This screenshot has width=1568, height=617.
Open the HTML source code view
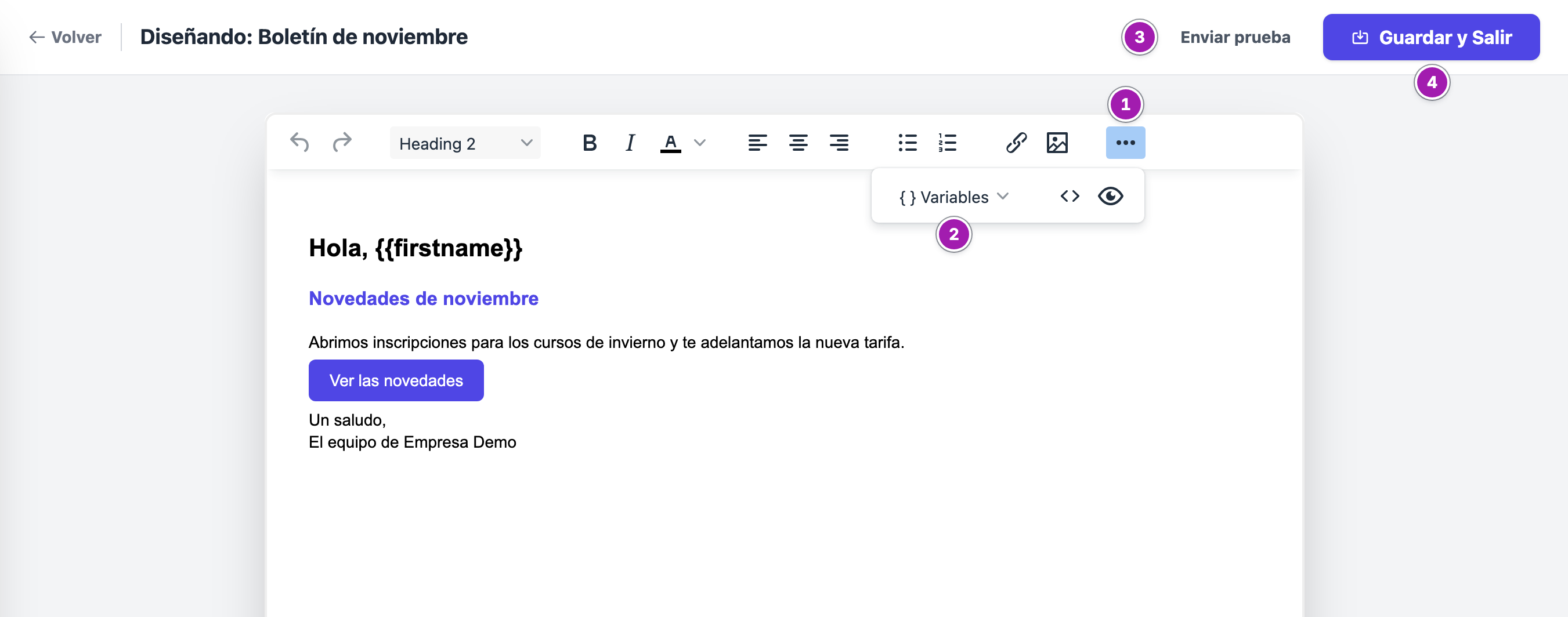1070,197
